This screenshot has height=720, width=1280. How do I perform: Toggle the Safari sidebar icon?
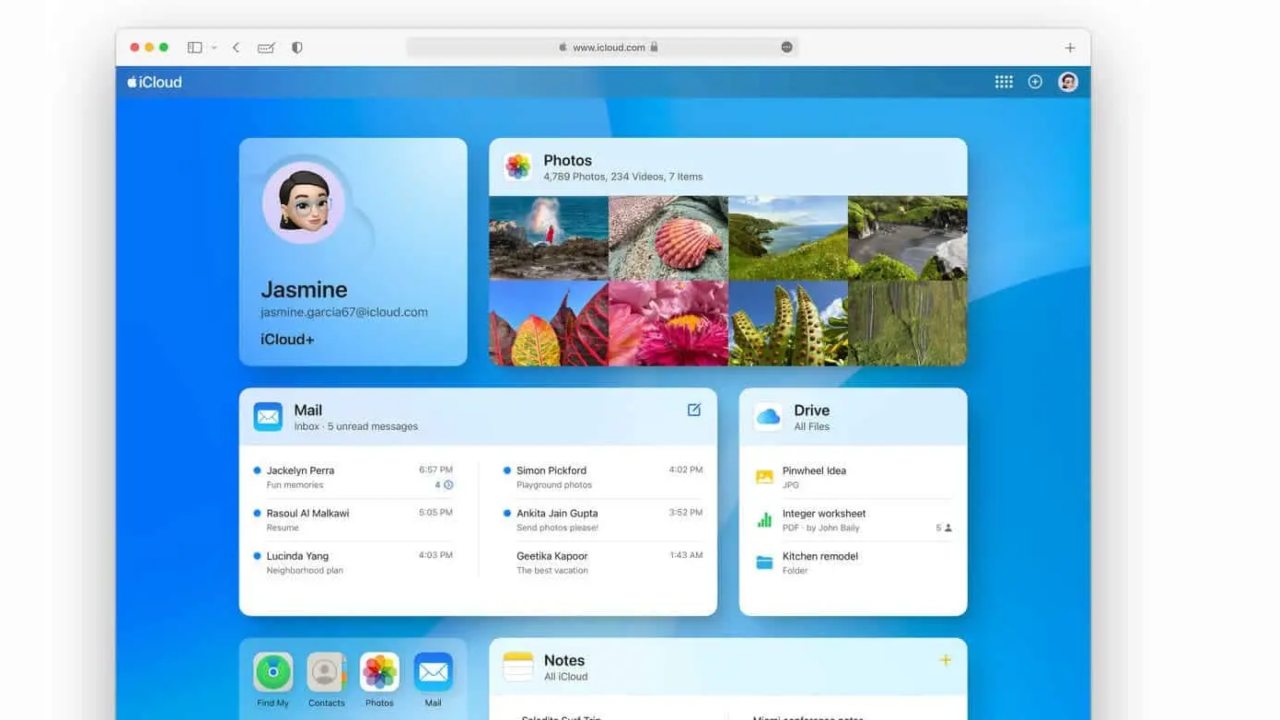point(195,47)
